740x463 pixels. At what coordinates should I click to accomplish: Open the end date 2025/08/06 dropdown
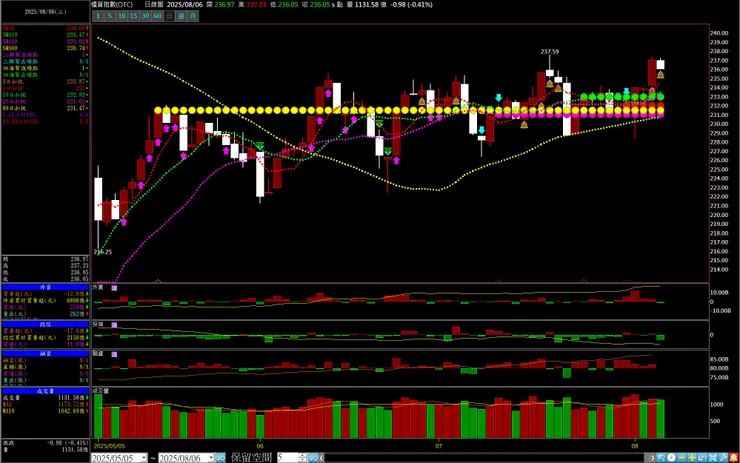click(211, 458)
